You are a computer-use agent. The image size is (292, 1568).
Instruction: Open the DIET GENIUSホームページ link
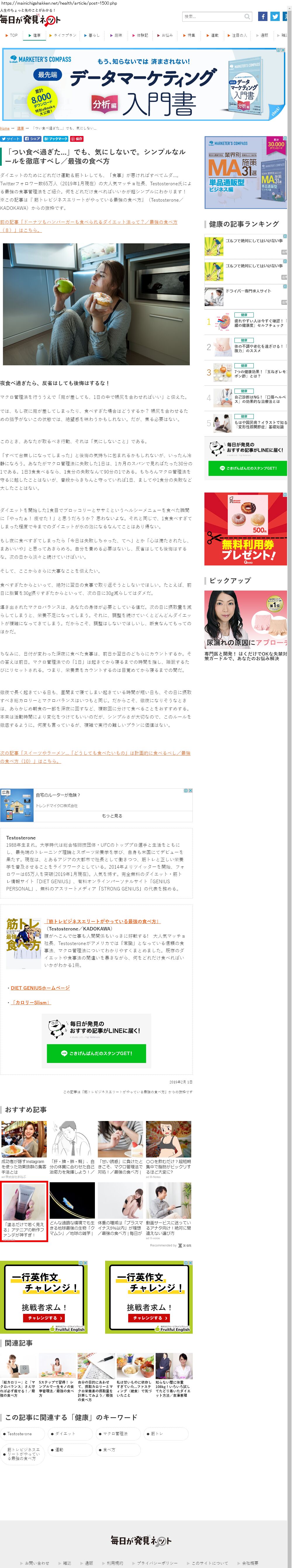[40, 988]
